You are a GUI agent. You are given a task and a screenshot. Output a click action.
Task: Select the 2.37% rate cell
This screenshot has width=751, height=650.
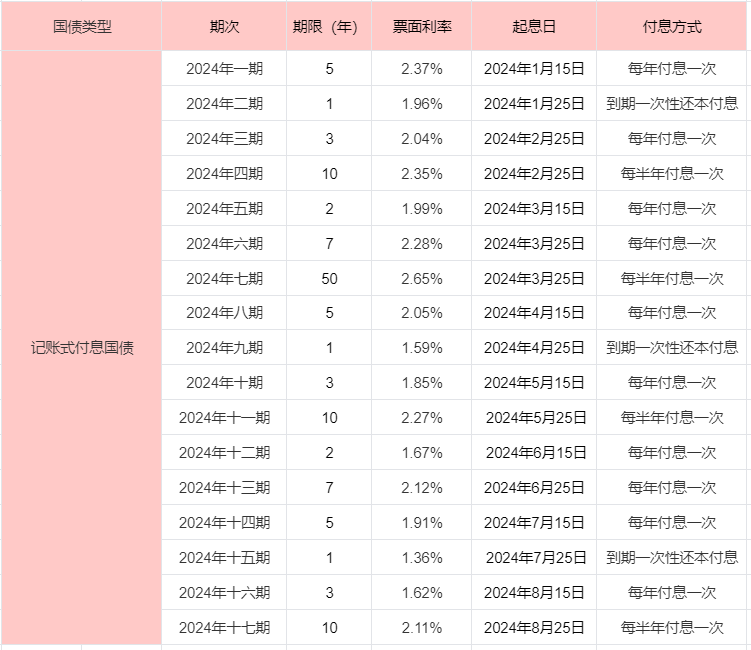421,68
